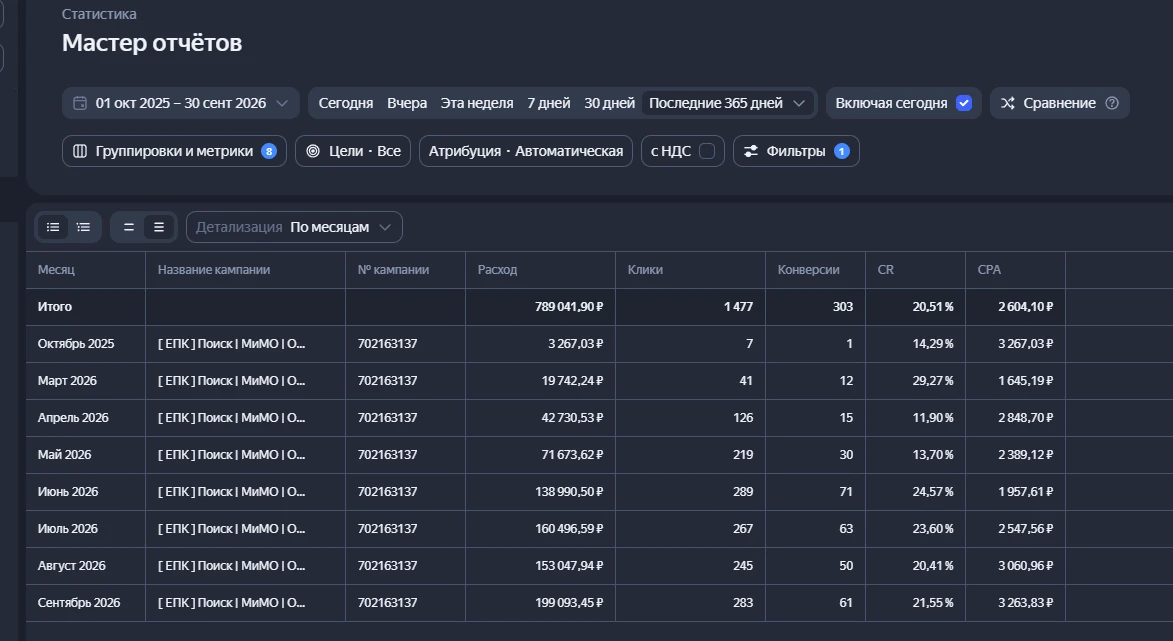Screen dimensions: 1173x641
Task: Open the Фильтры panel
Action: point(796,151)
